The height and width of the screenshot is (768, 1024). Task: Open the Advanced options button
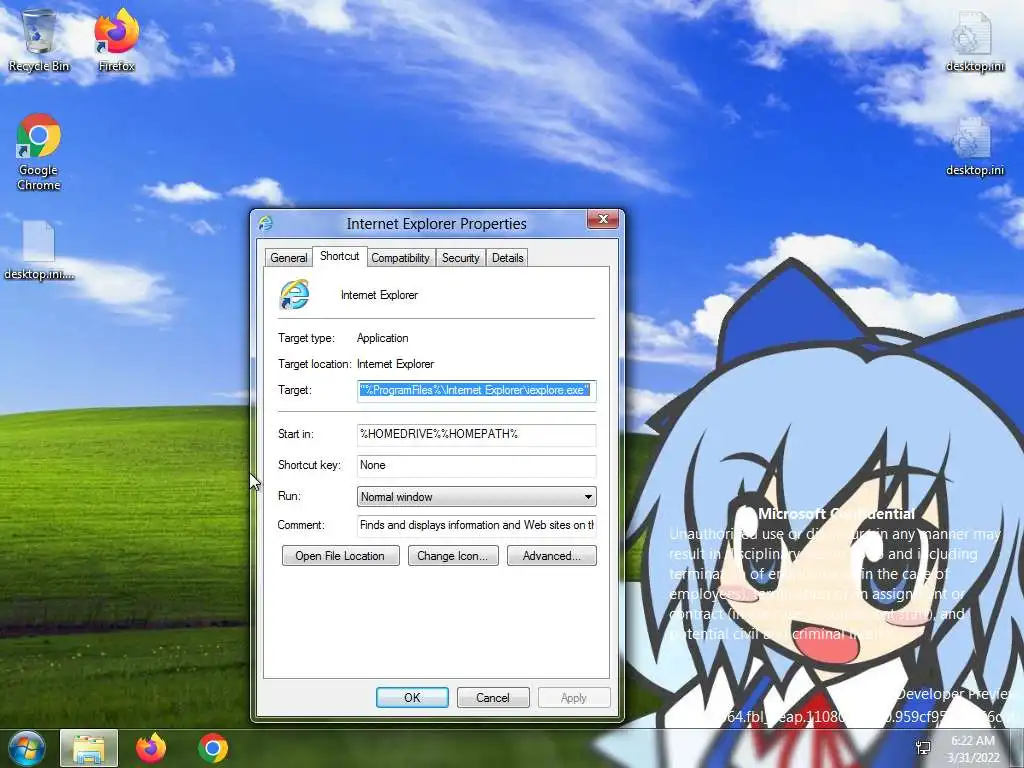[x=551, y=556]
